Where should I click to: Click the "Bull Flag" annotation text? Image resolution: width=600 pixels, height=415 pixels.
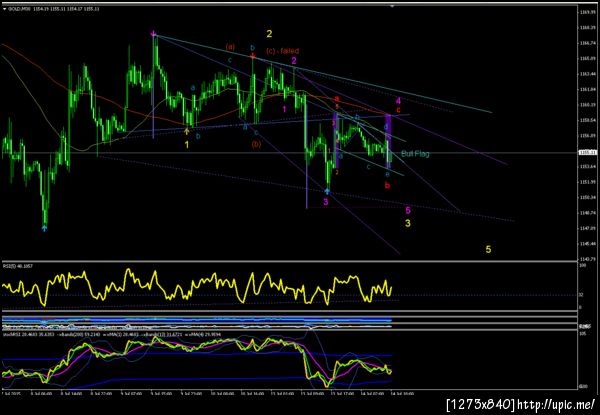415,154
